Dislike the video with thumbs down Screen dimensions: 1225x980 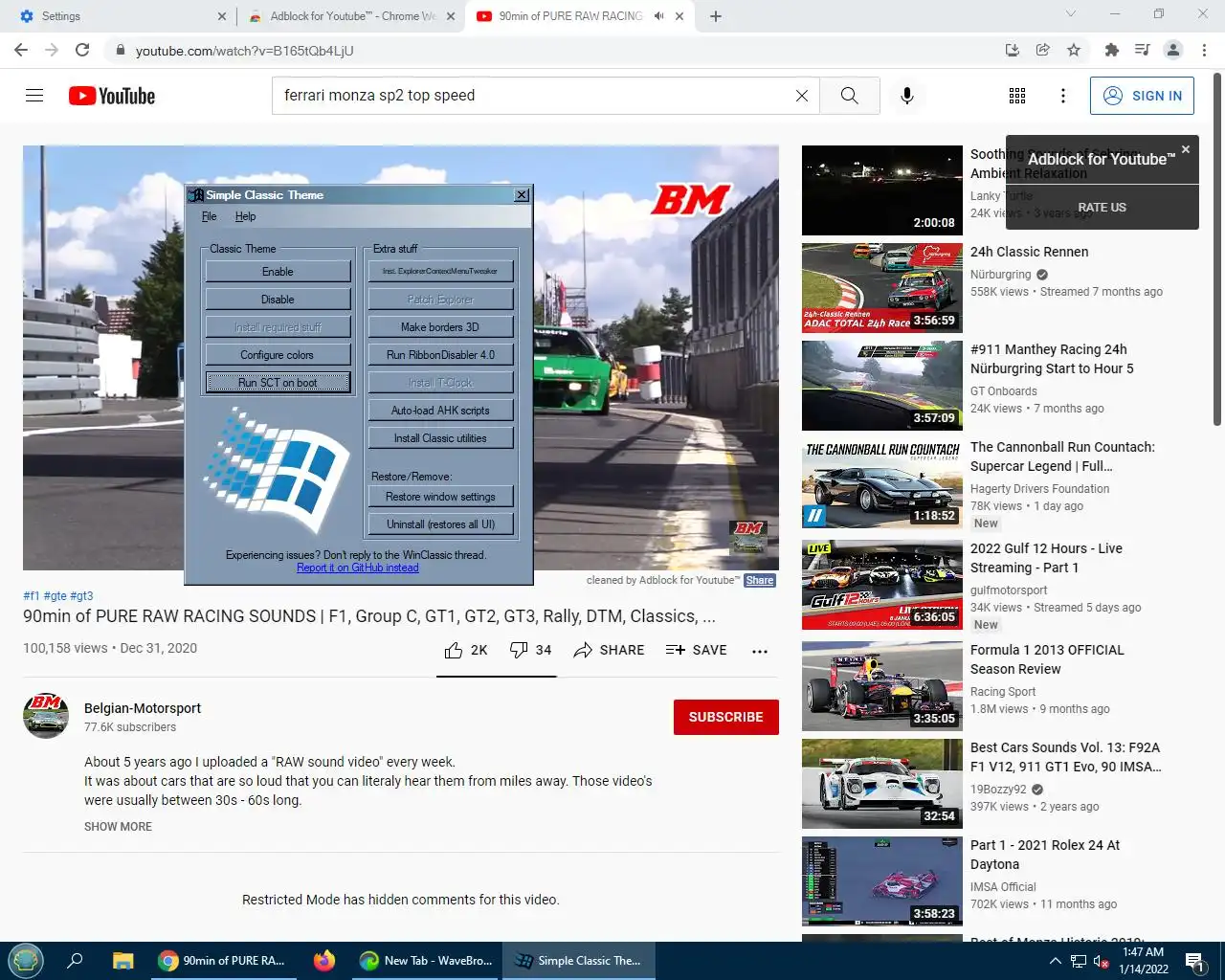[x=530, y=650]
